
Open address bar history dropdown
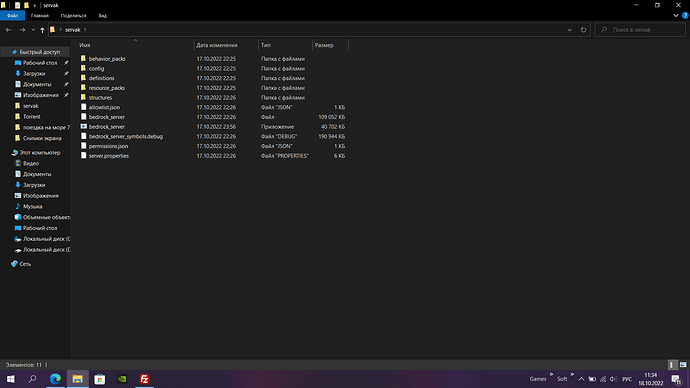point(569,30)
